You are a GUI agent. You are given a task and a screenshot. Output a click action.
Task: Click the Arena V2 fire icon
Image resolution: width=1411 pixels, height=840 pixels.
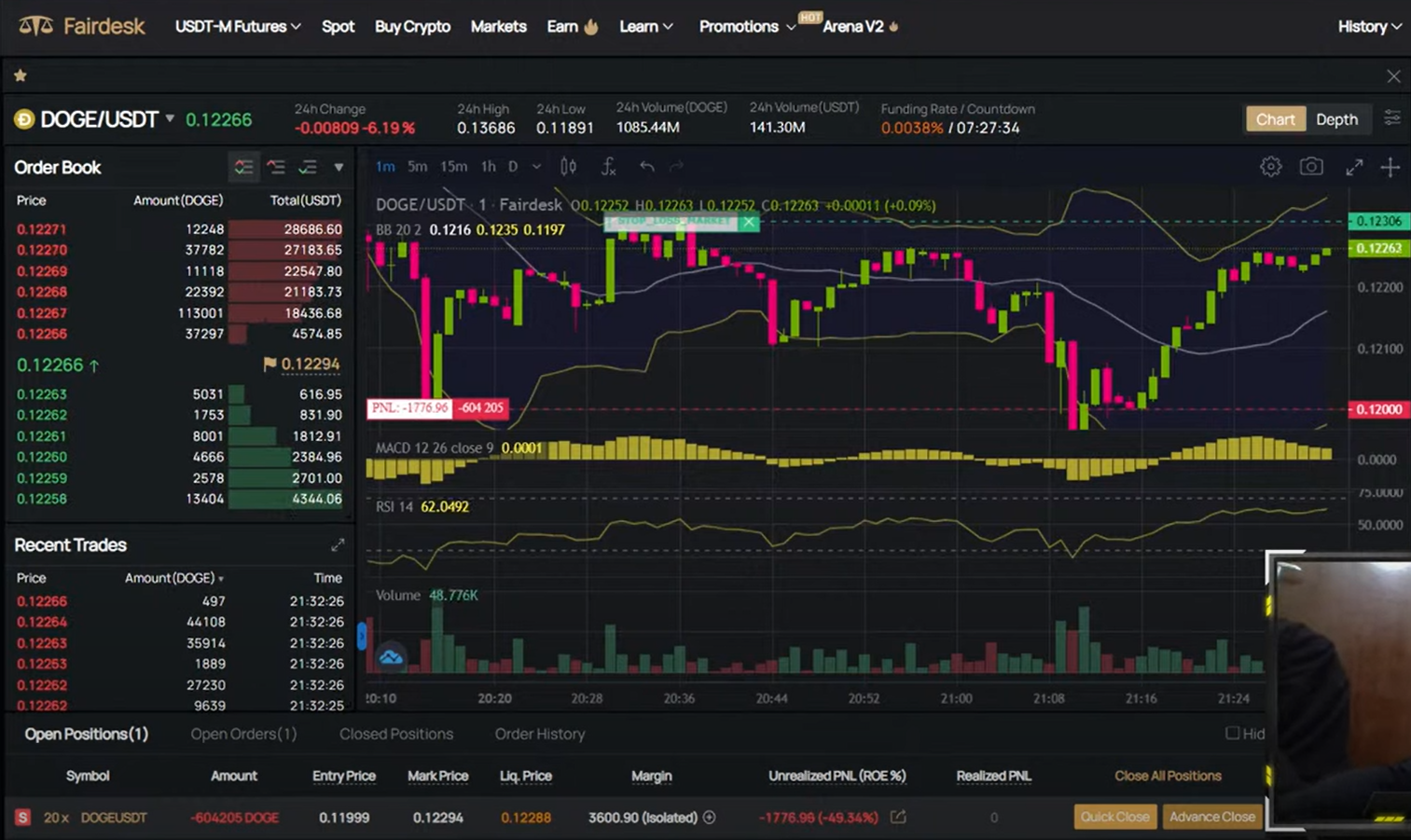(x=893, y=27)
